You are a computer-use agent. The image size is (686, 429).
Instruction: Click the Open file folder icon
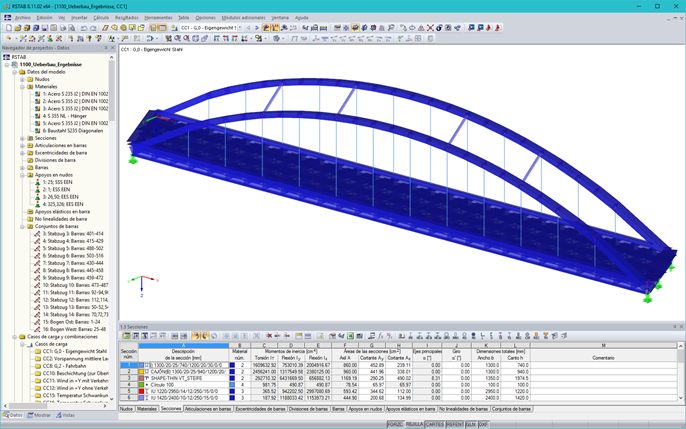pos(18,28)
